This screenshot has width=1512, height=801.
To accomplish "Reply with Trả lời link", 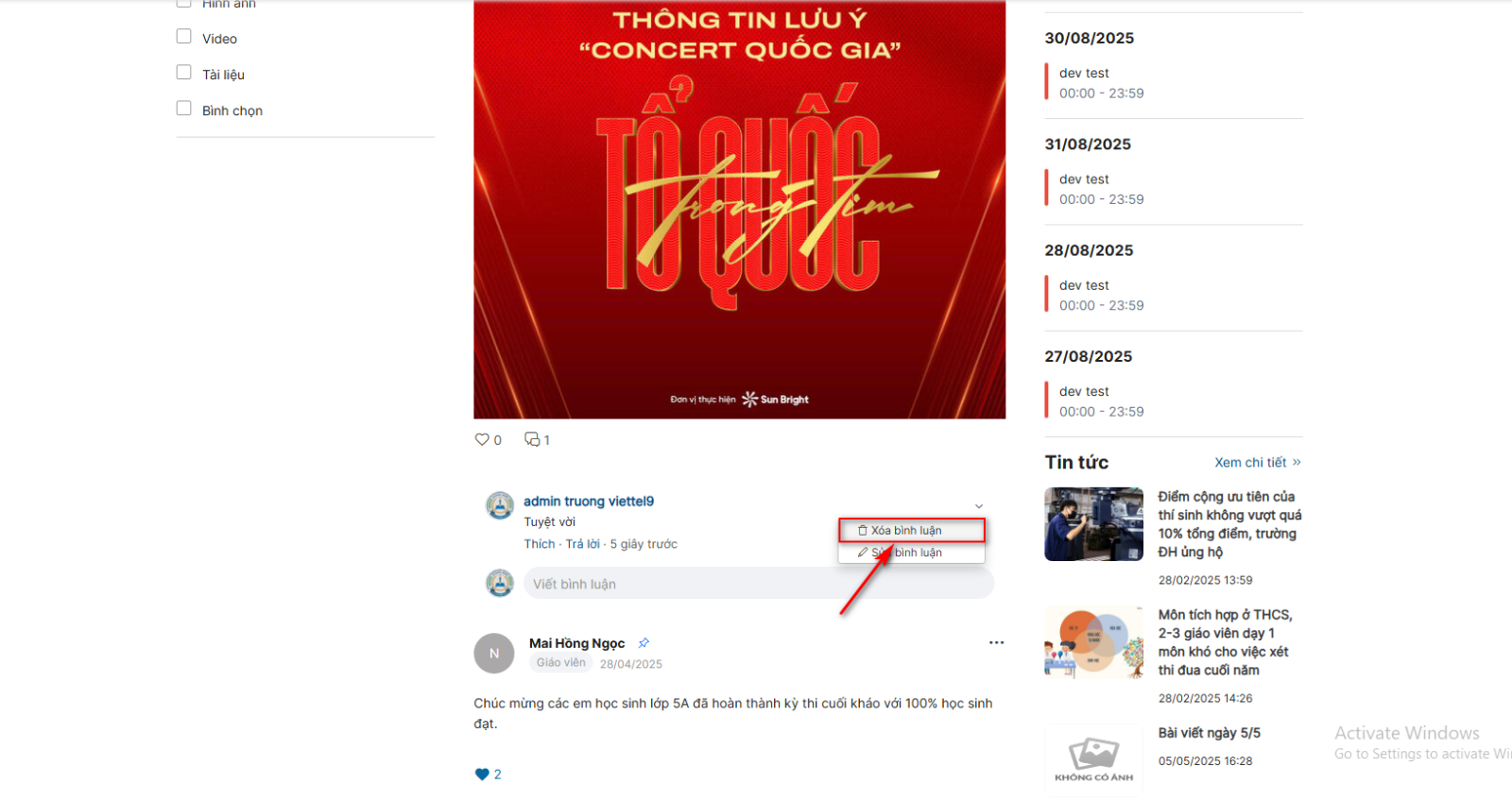I will [582, 544].
